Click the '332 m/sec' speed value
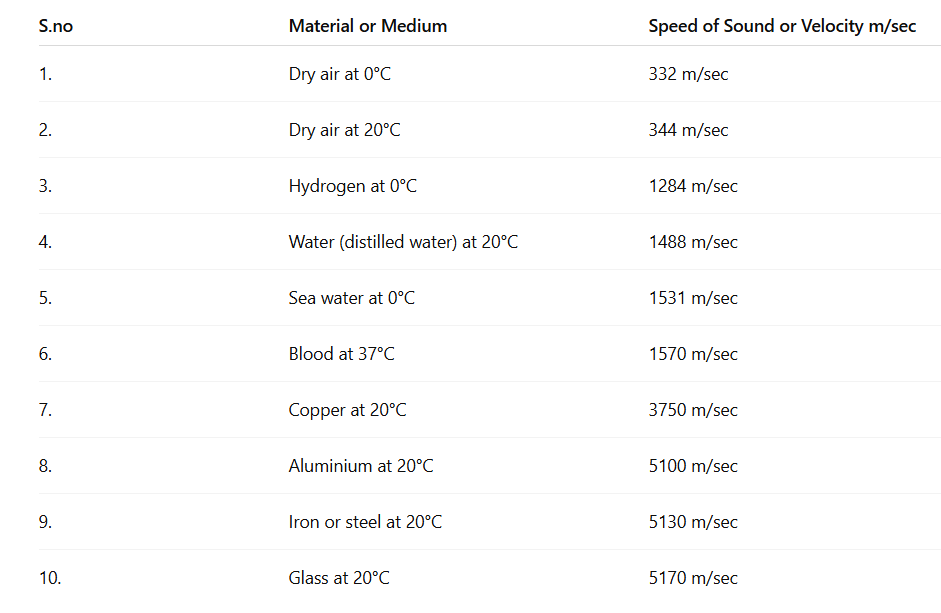The image size is (941, 613). pyautogui.click(x=688, y=74)
